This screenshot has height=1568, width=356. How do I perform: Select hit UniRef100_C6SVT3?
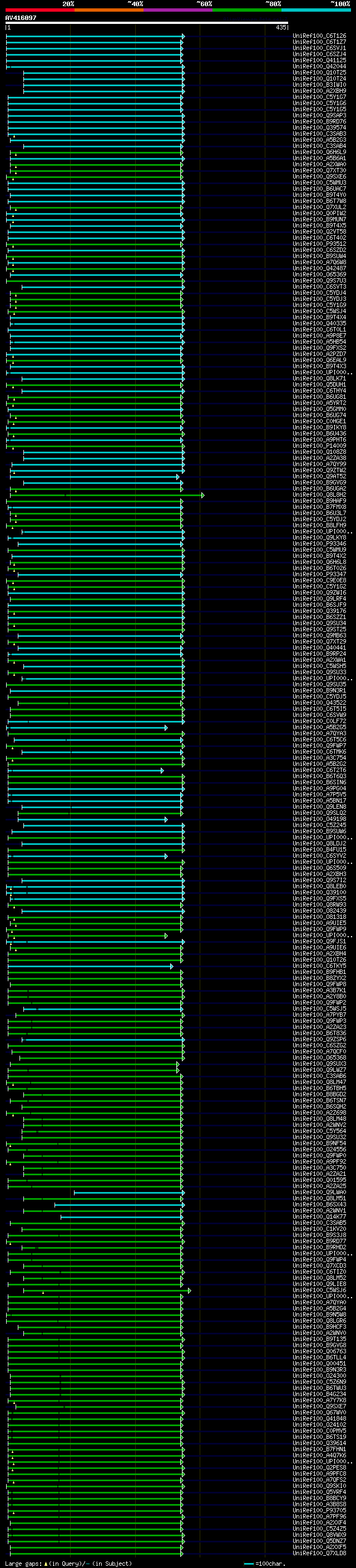click(319, 286)
